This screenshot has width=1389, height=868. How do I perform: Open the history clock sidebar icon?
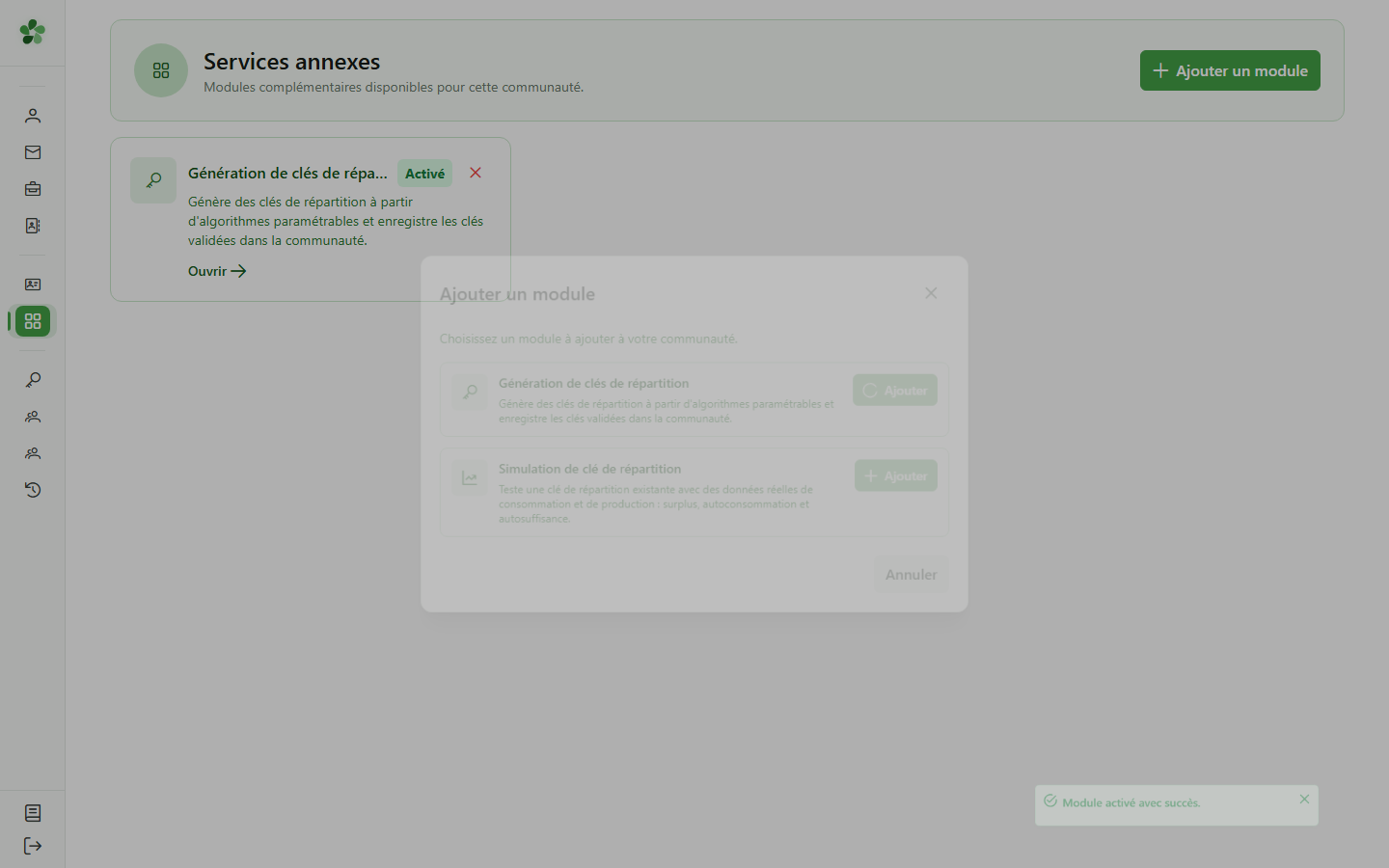pos(33,490)
